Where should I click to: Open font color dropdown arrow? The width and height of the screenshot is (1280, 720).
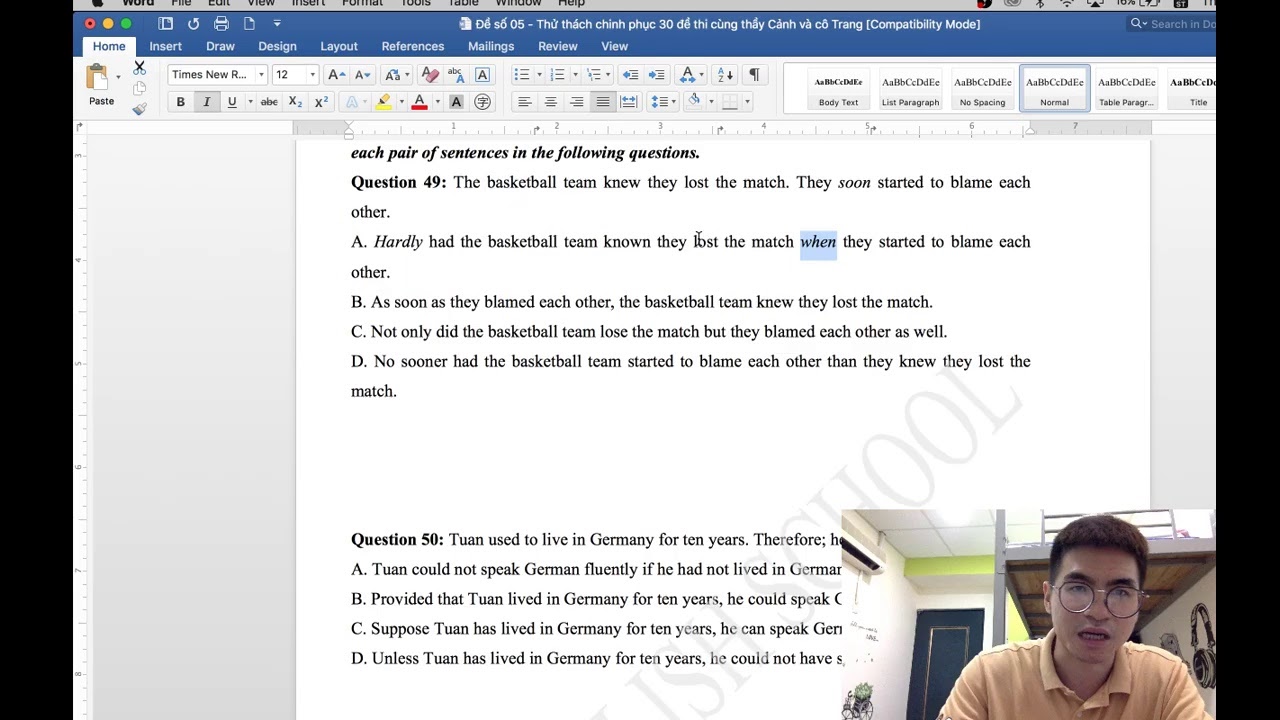click(437, 102)
